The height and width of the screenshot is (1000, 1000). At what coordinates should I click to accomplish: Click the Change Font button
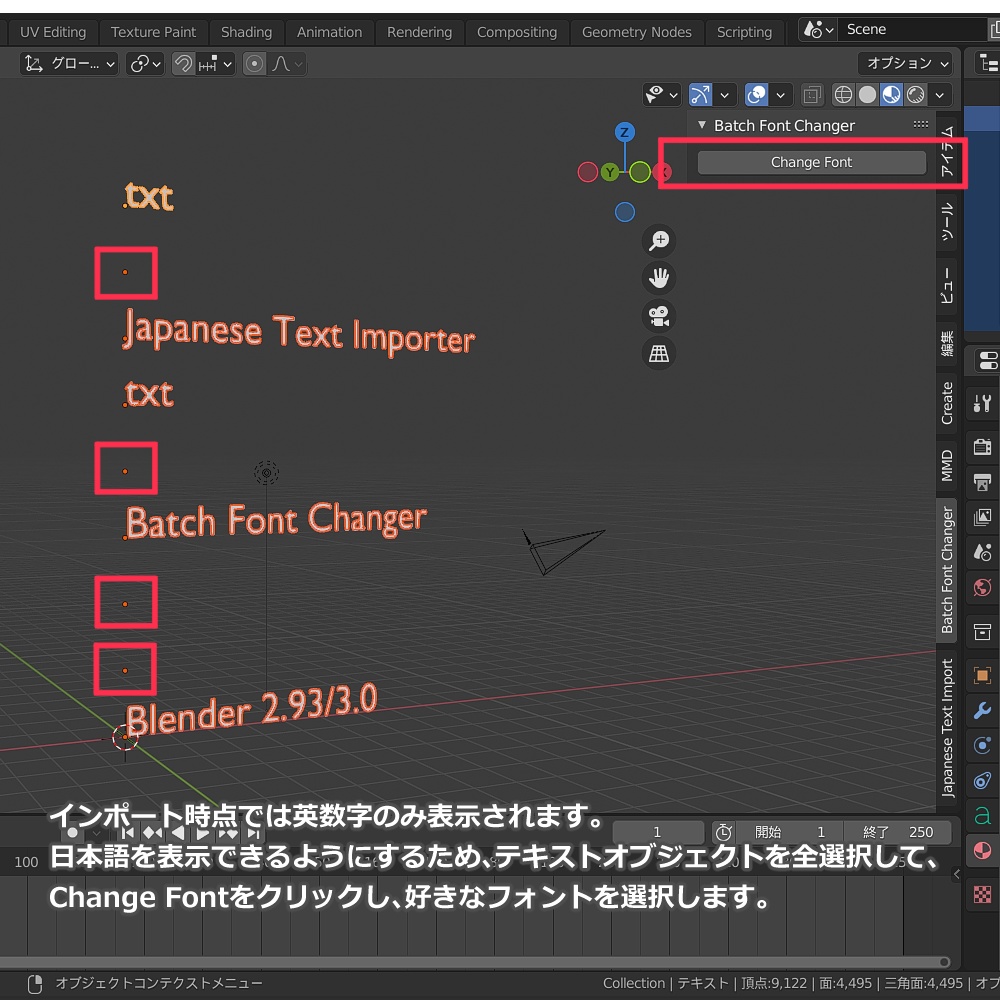[812, 161]
